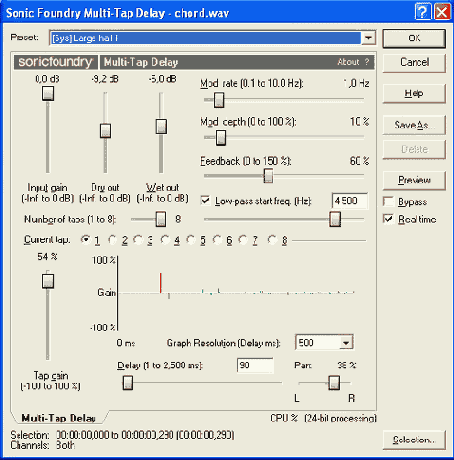Click the Feedback slider handle
This screenshot has width=454, height=460.
click(268, 175)
